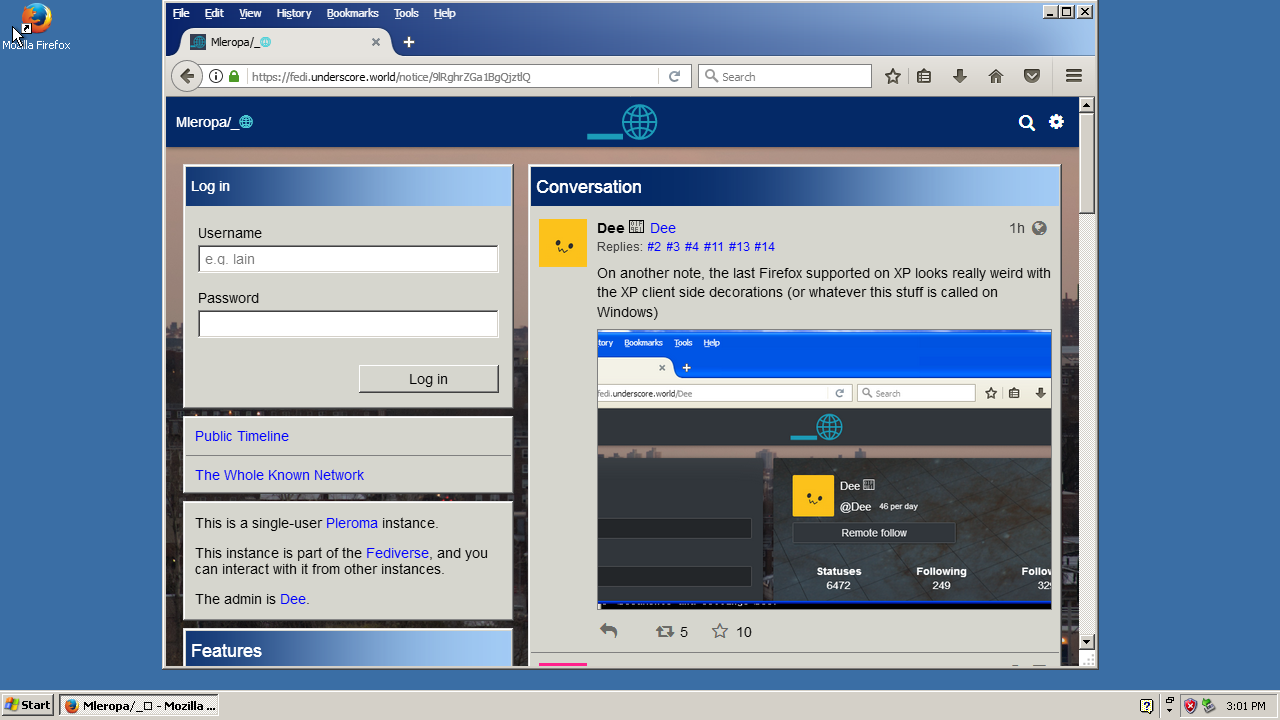Open the Firefox hamburger menu
The image size is (1280, 720).
[x=1074, y=76]
